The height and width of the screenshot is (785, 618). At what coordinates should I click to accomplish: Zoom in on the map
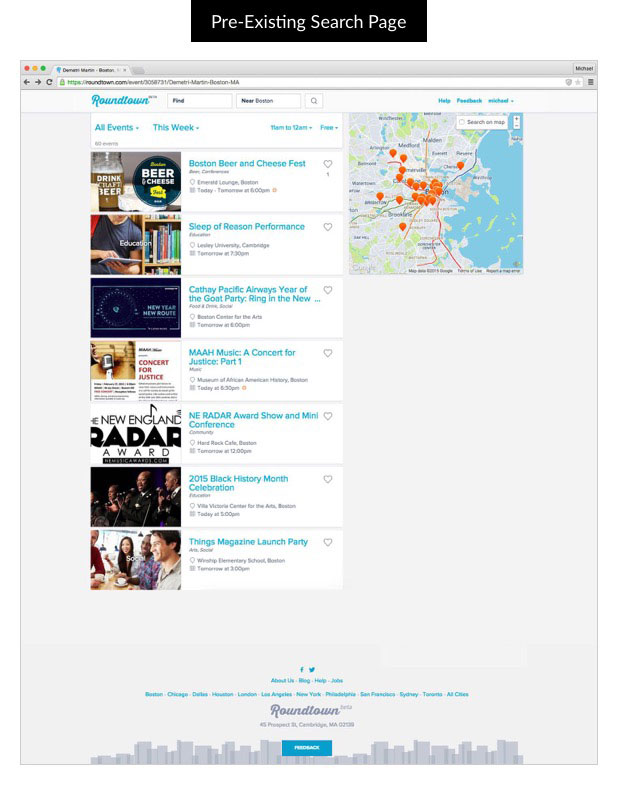(x=516, y=119)
